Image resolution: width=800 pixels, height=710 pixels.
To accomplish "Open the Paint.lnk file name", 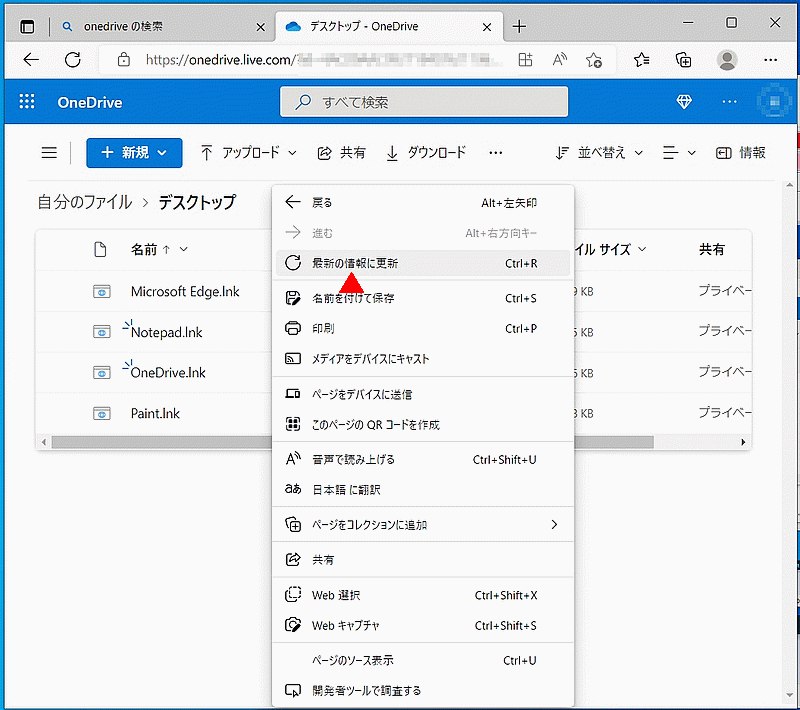I will pos(155,413).
